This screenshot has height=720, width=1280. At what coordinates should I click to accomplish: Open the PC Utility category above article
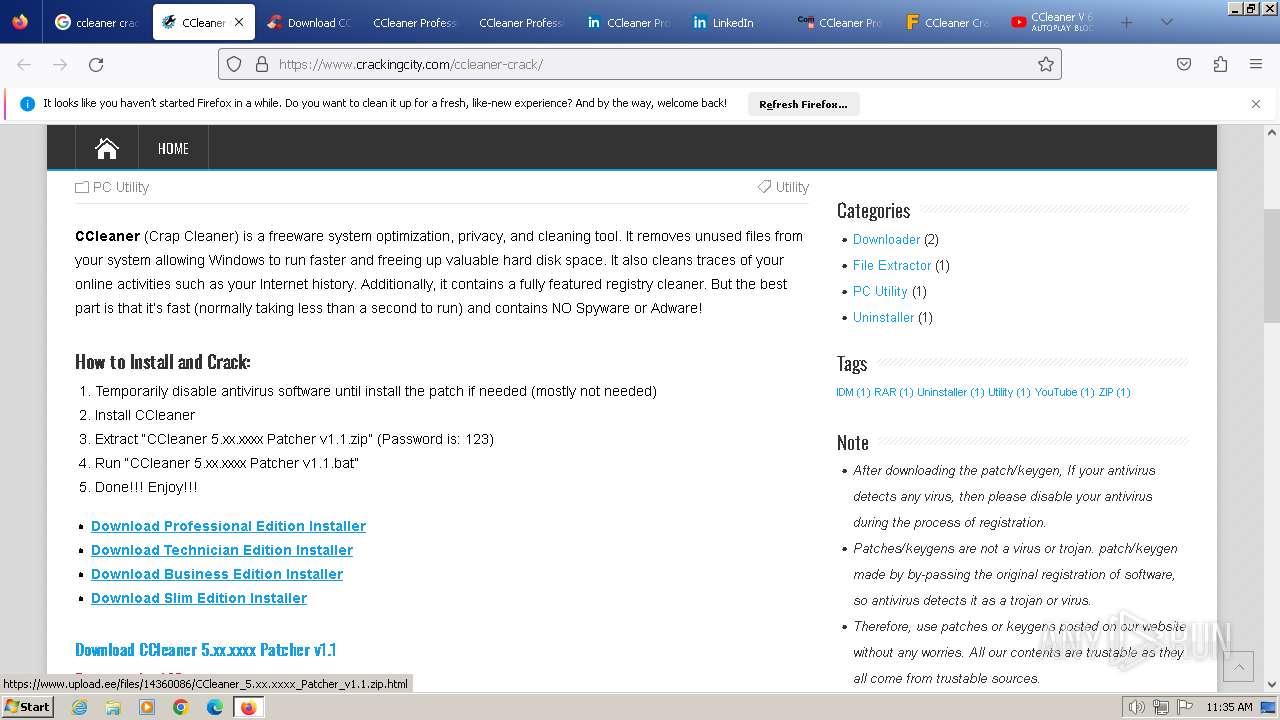(x=120, y=187)
